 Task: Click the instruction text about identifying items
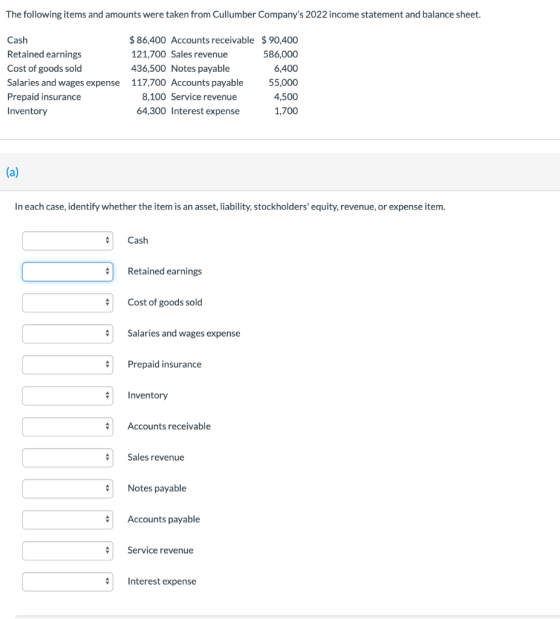[230, 206]
